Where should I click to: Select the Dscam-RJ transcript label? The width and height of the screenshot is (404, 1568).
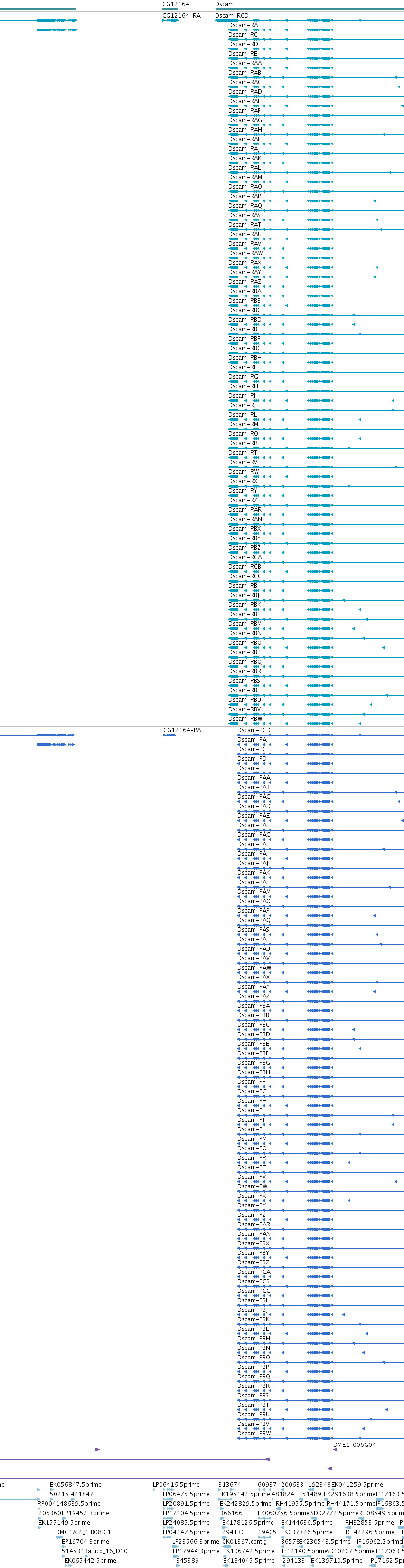[242, 405]
